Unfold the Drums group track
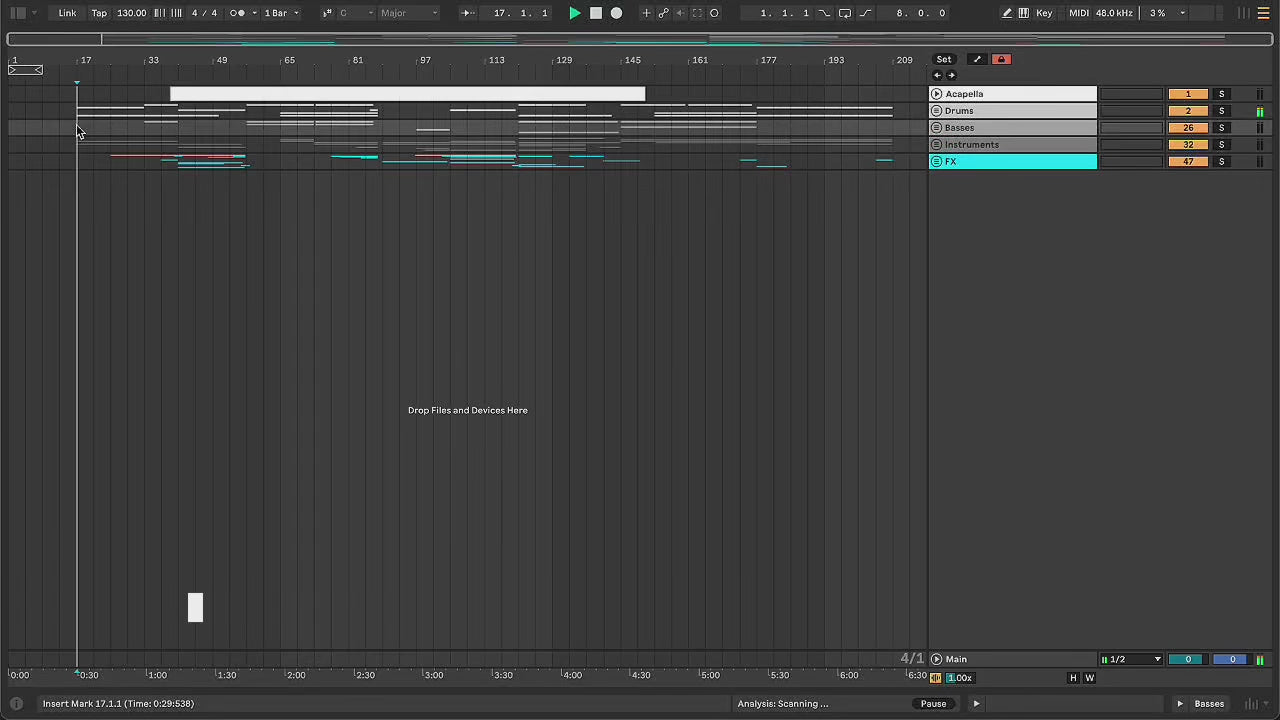The image size is (1280, 720). click(937, 111)
